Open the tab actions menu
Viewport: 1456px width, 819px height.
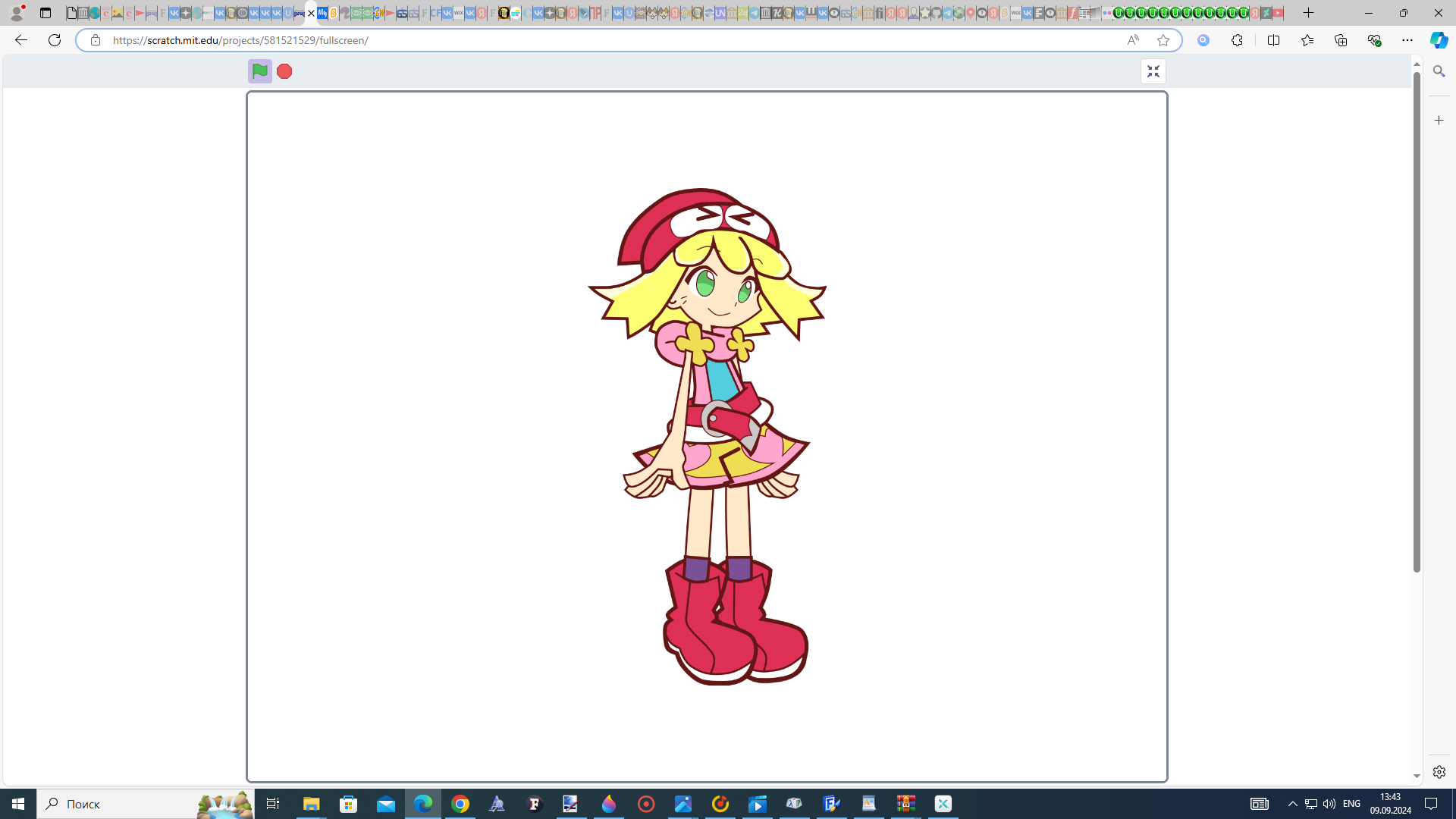tap(45, 13)
